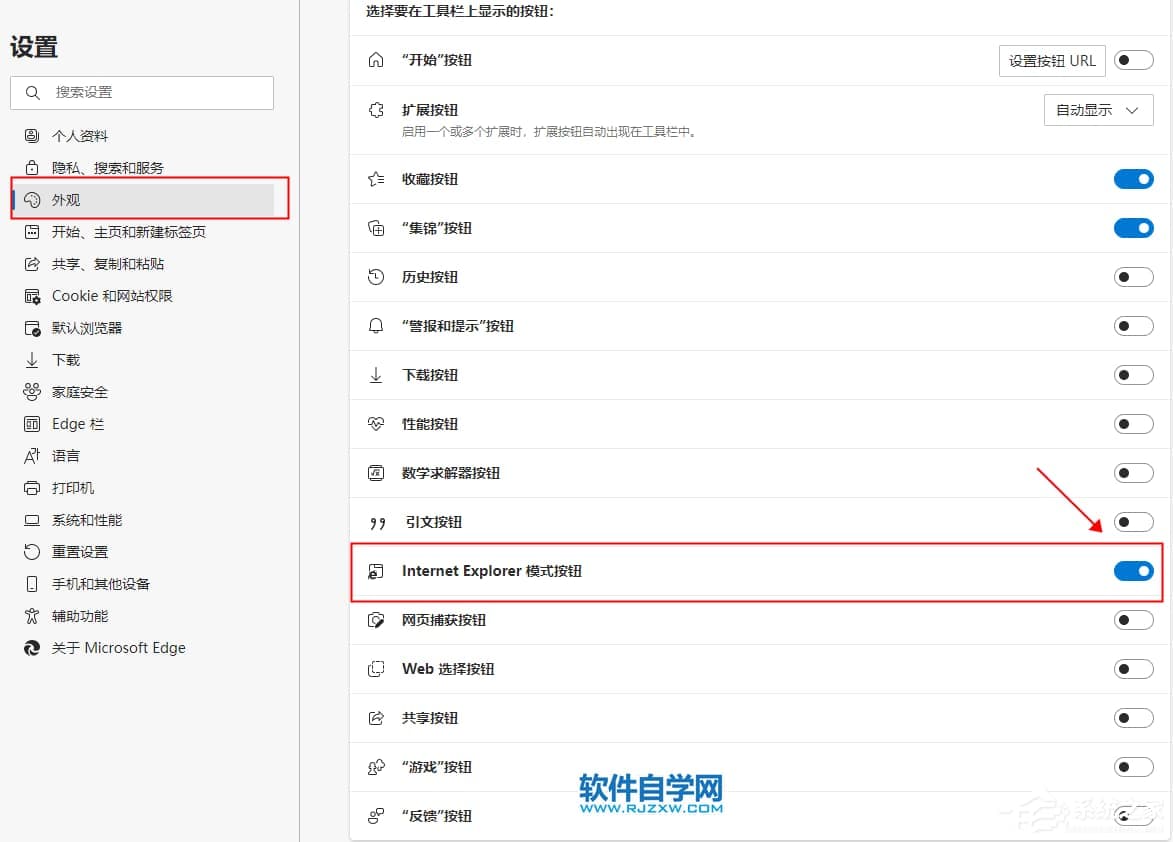
Task: Go to 系统和性能 settings
Action: pyautogui.click(x=86, y=520)
